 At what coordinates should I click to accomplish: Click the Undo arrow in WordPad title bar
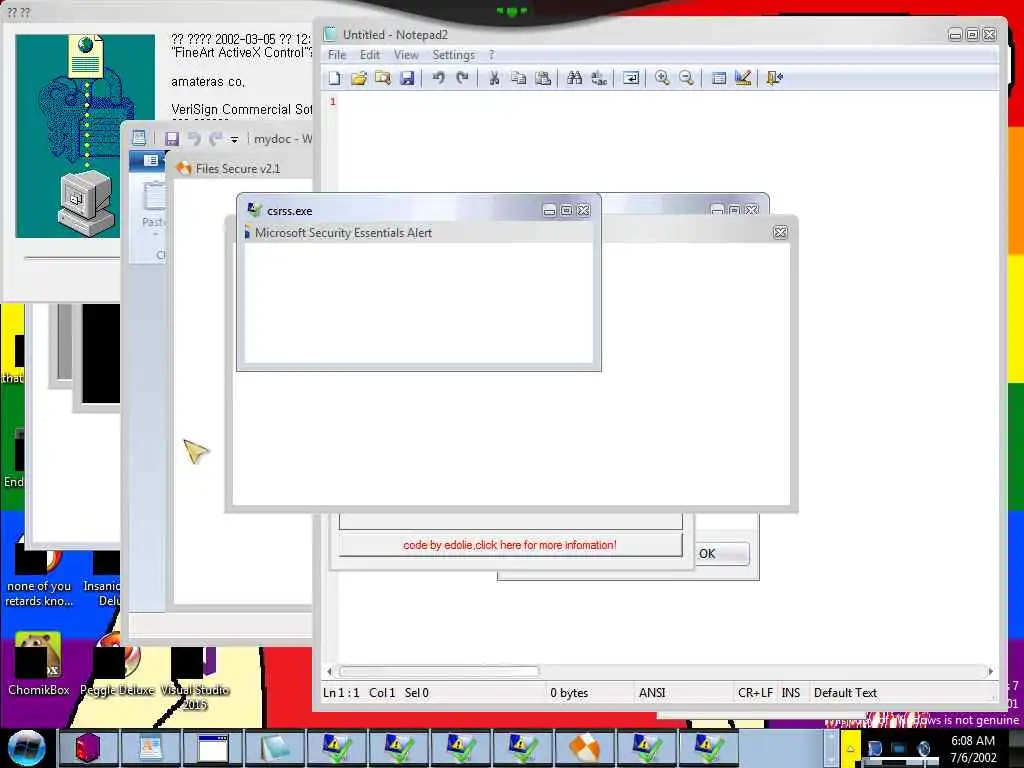(x=194, y=138)
